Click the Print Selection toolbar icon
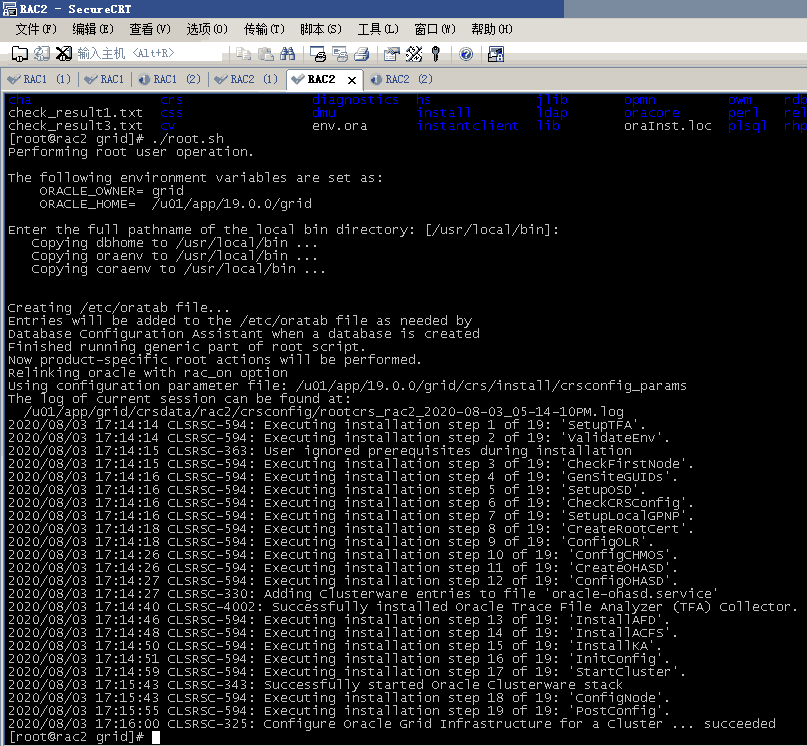The image size is (807, 746). (x=340, y=54)
